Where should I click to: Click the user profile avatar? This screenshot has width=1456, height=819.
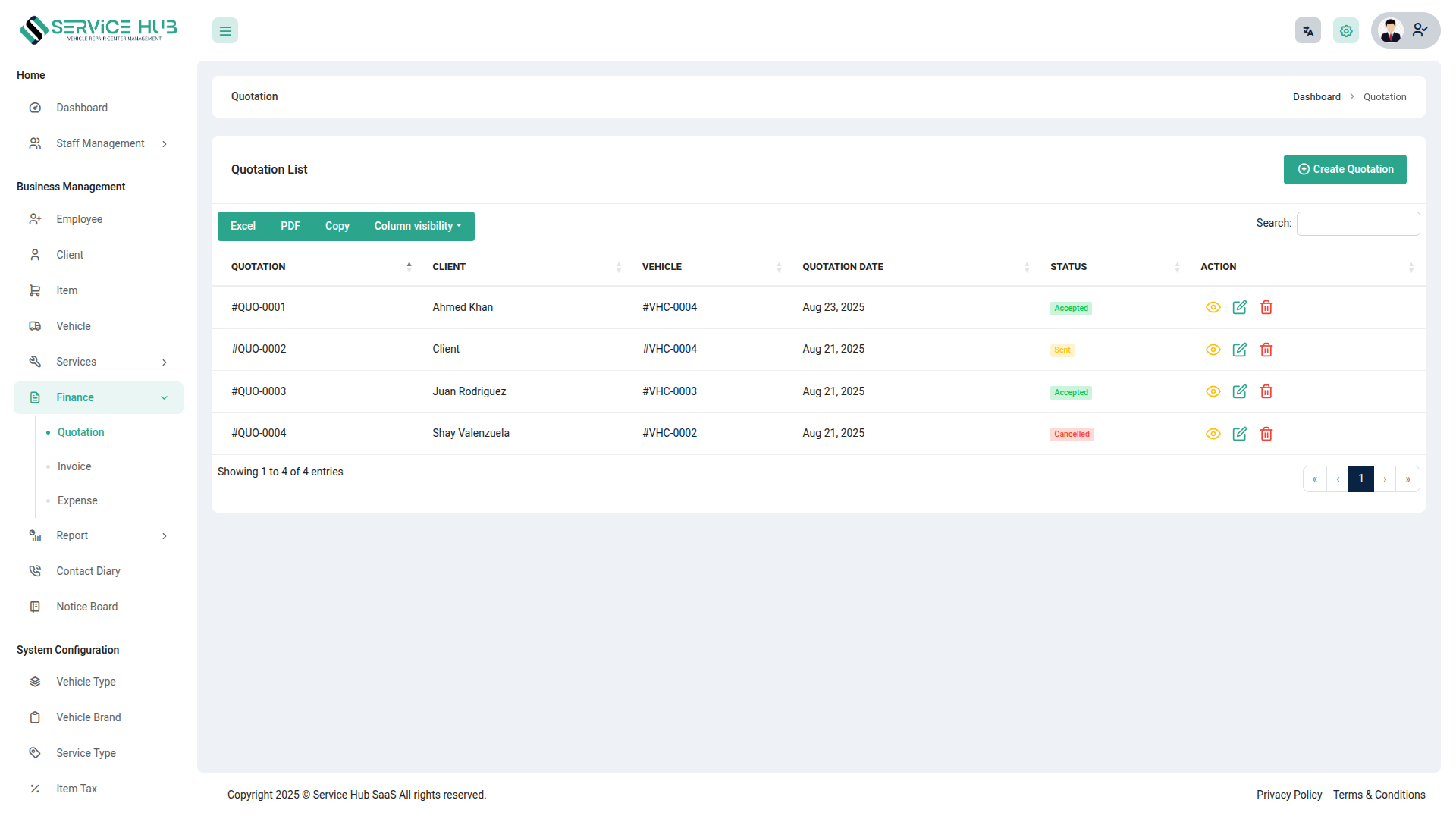click(x=1392, y=31)
